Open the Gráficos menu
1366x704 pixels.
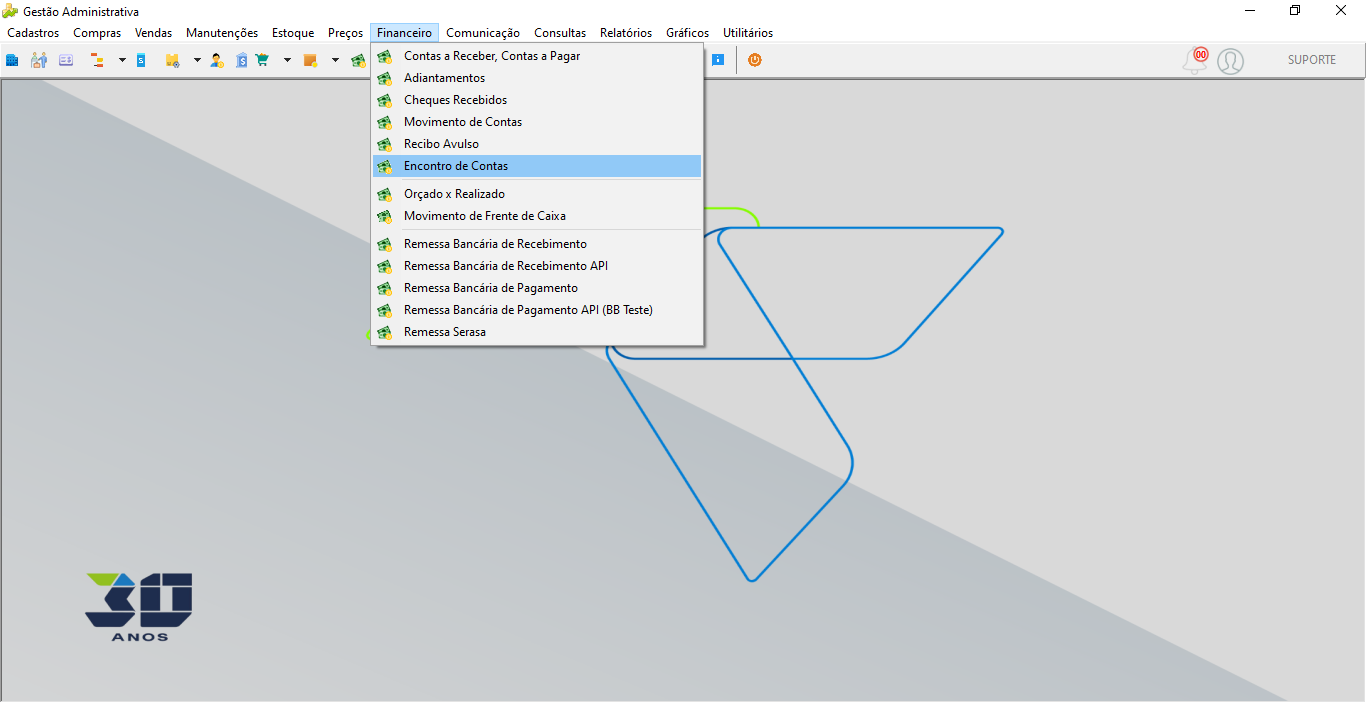click(689, 33)
